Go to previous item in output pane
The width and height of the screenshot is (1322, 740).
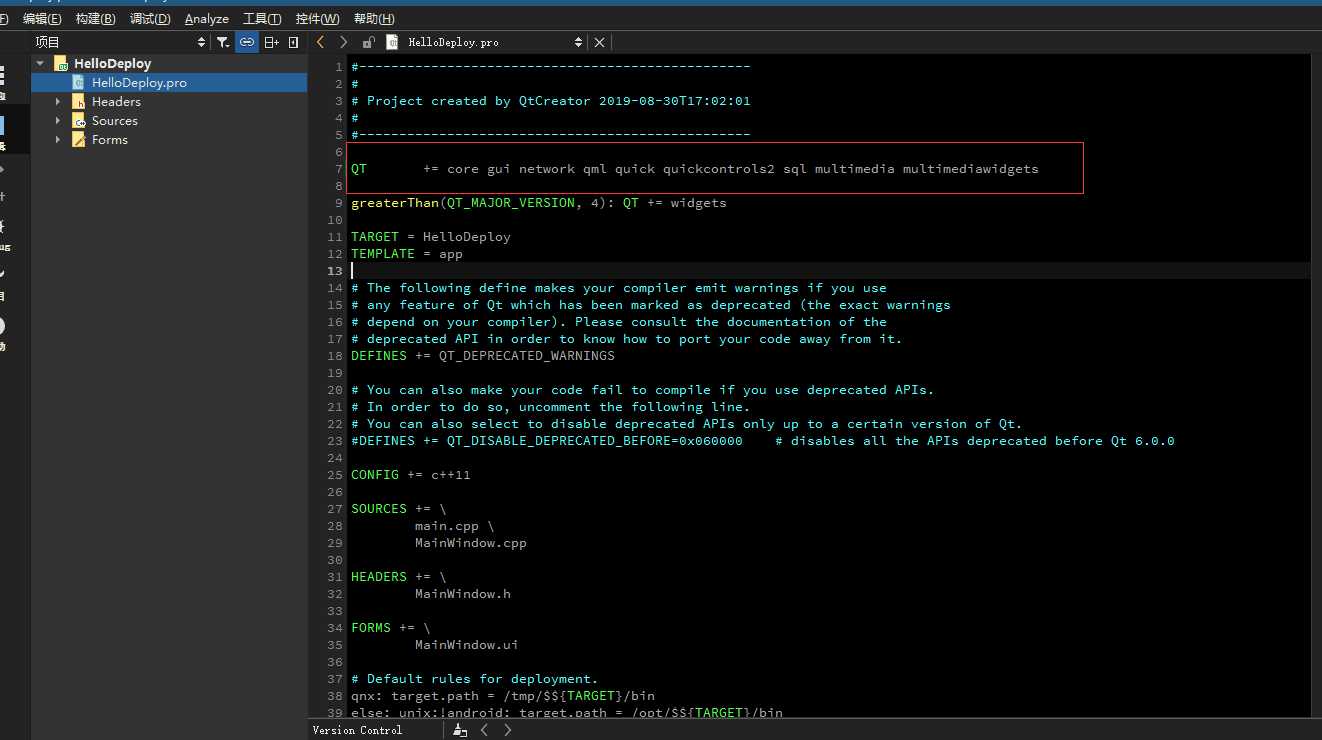pyautogui.click(x=485, y=730)
